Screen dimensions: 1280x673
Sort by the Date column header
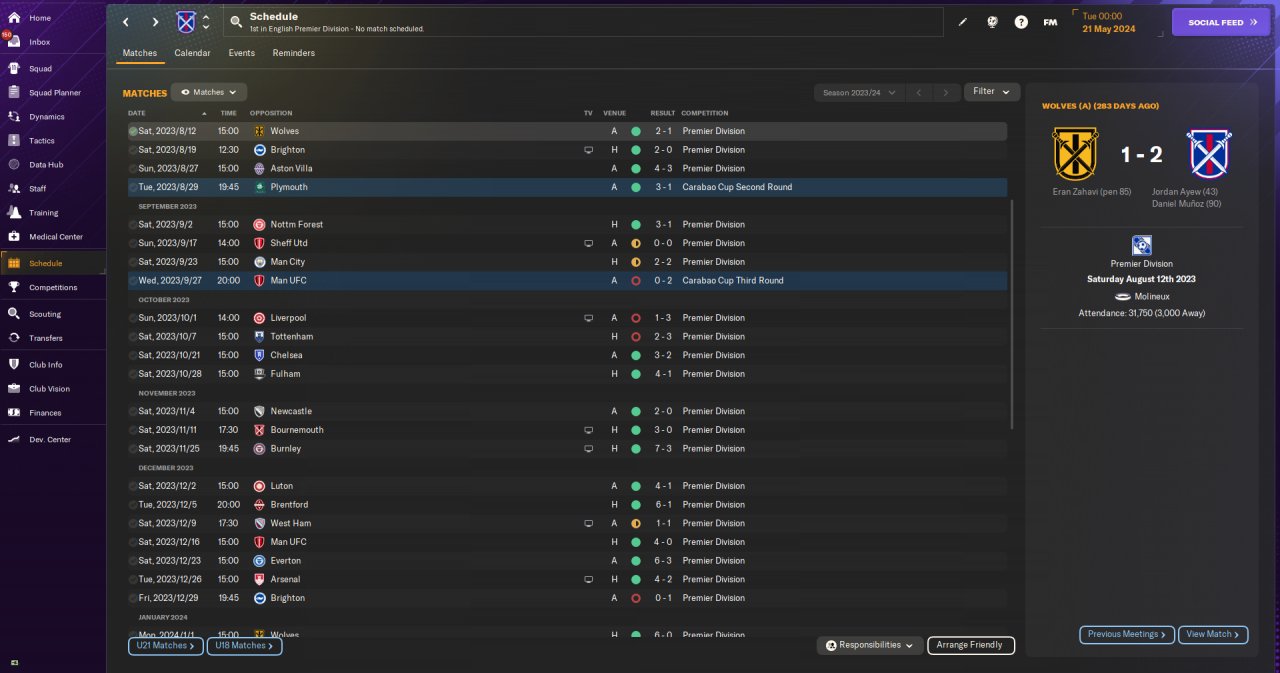[x=137, y=113]
